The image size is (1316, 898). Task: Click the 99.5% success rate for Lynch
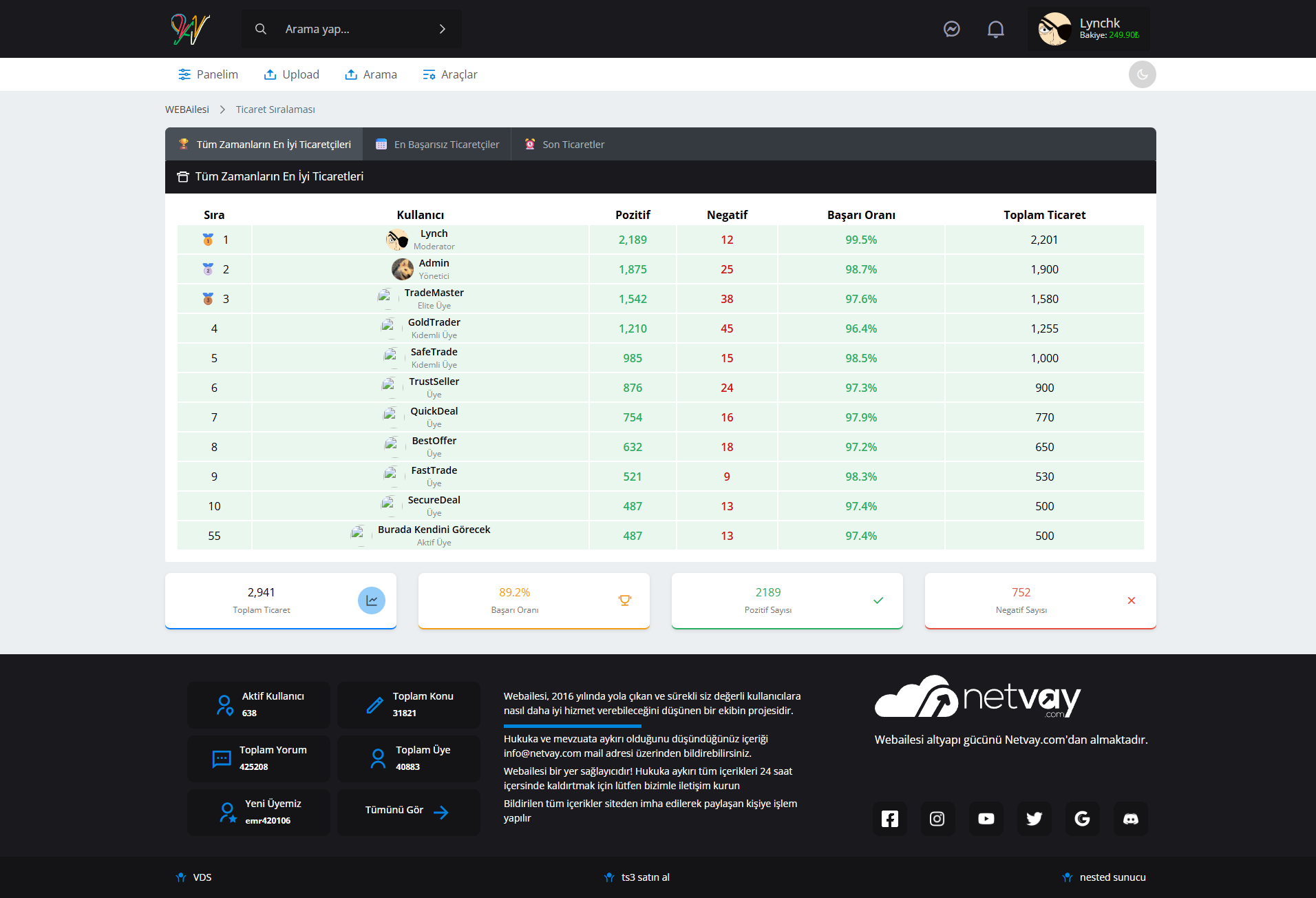pos(861,240)
